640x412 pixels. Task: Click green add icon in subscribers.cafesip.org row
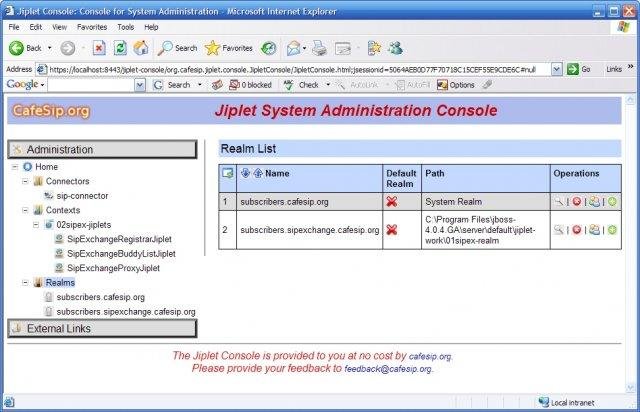click(612, 201)
